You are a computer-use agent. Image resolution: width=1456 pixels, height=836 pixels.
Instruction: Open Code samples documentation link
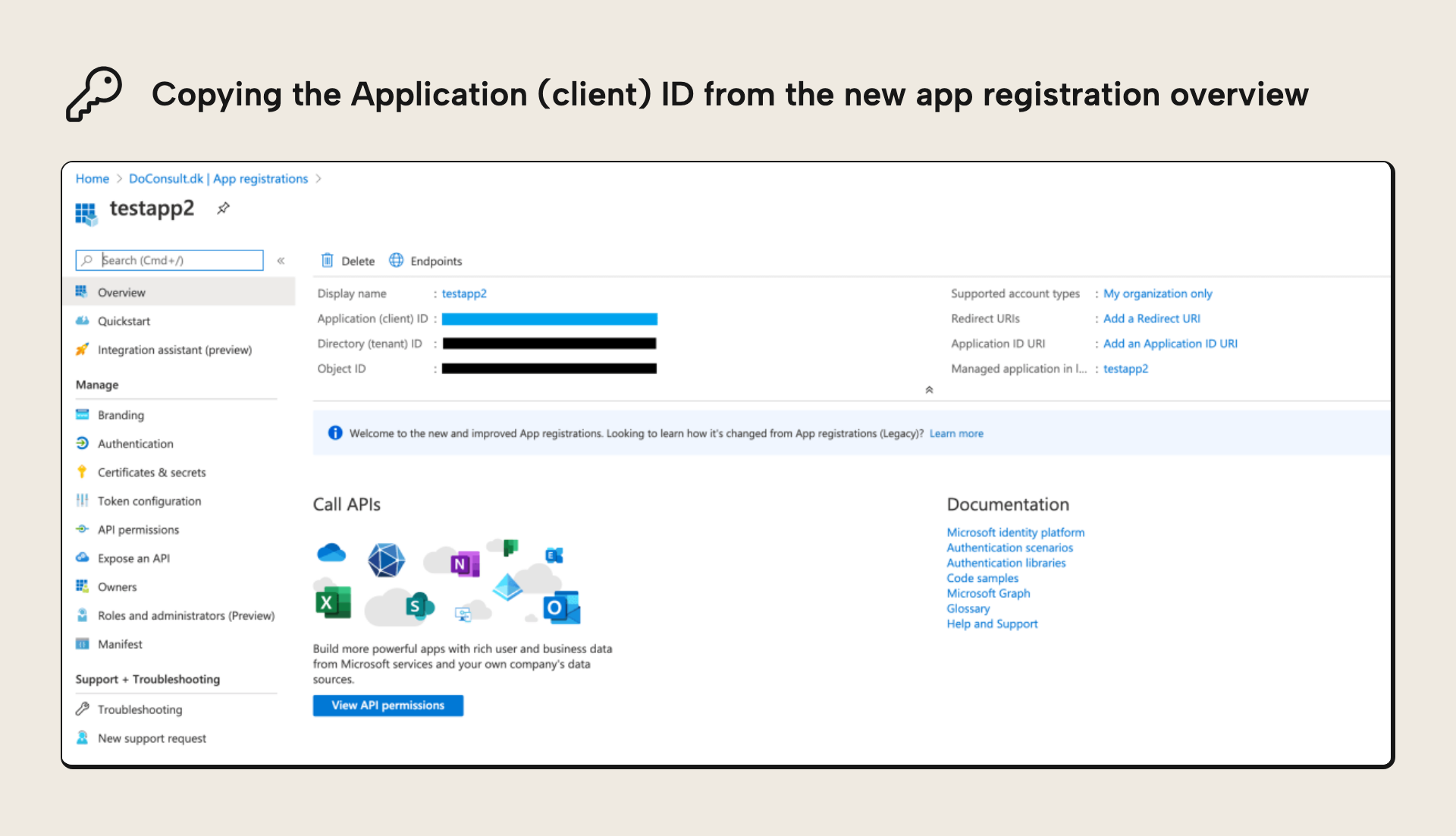pos(982,578)
